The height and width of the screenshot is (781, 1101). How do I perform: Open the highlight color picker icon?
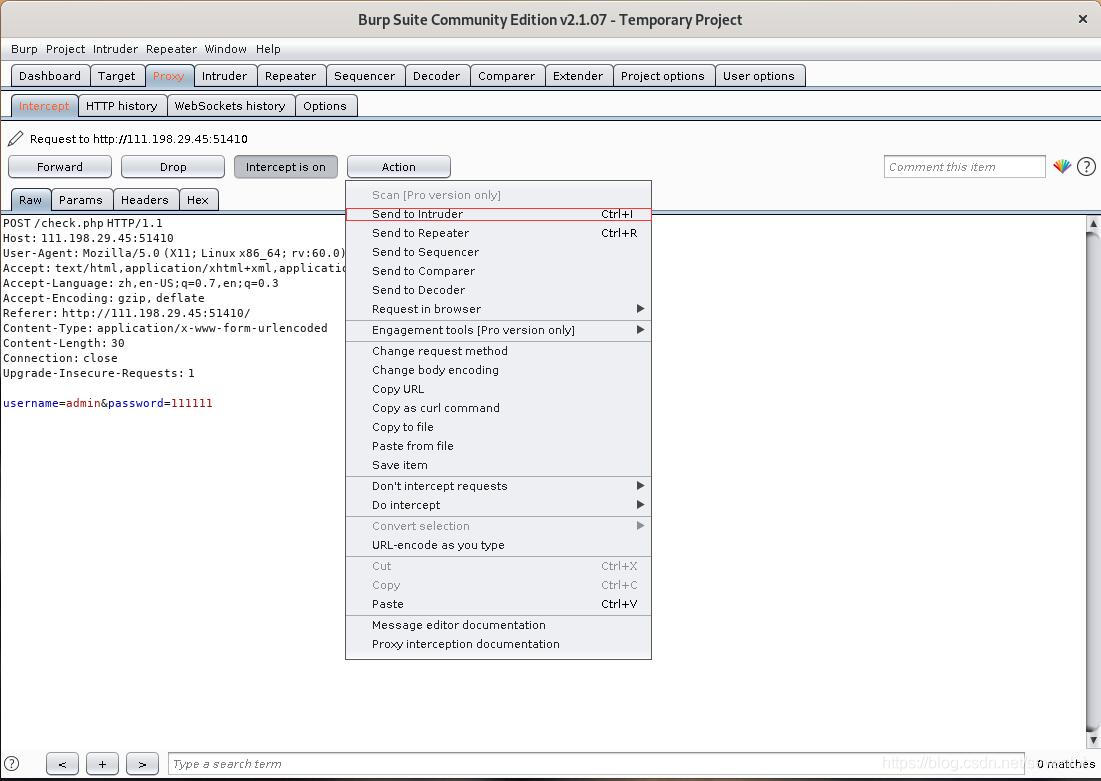pos(1062,166)
